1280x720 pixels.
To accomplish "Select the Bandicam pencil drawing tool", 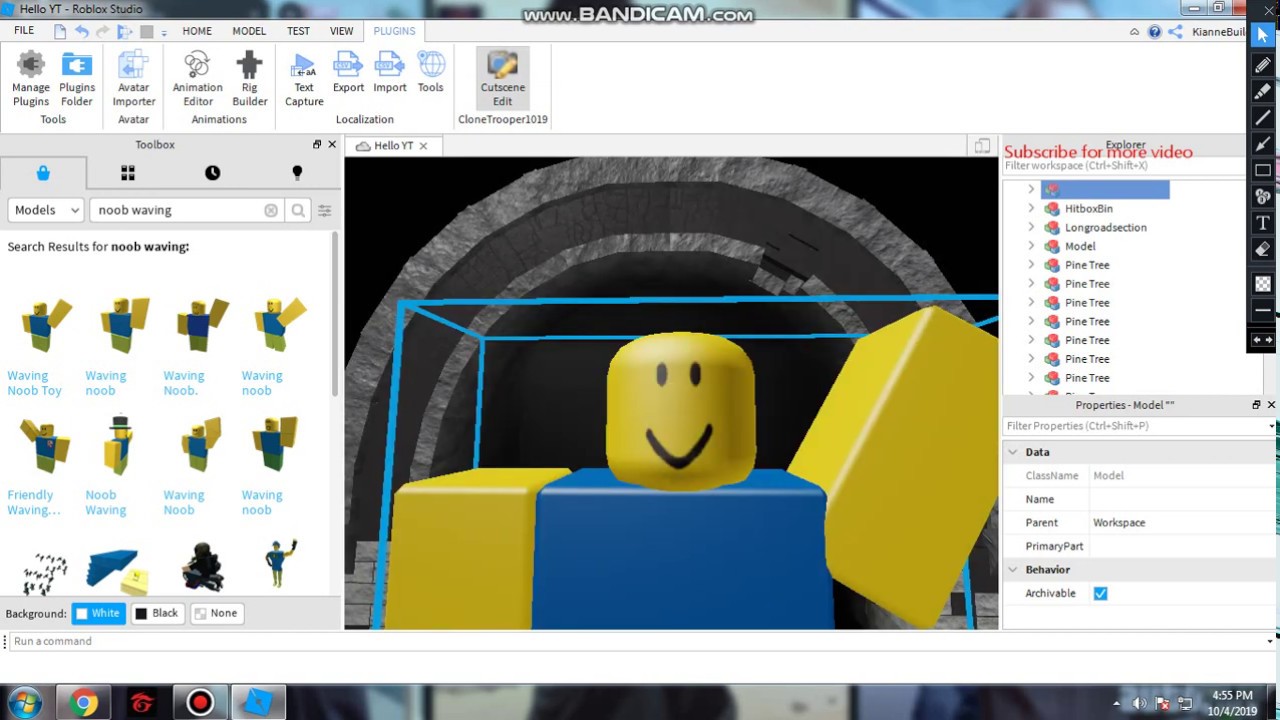I will pos(1263,65).
